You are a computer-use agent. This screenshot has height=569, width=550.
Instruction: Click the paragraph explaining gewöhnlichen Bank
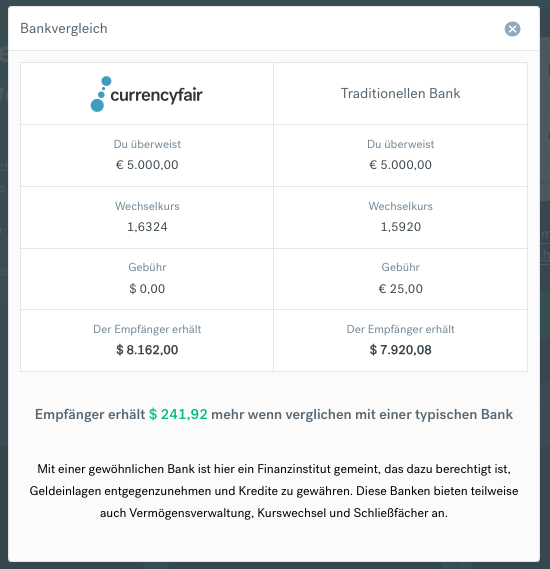274,491
